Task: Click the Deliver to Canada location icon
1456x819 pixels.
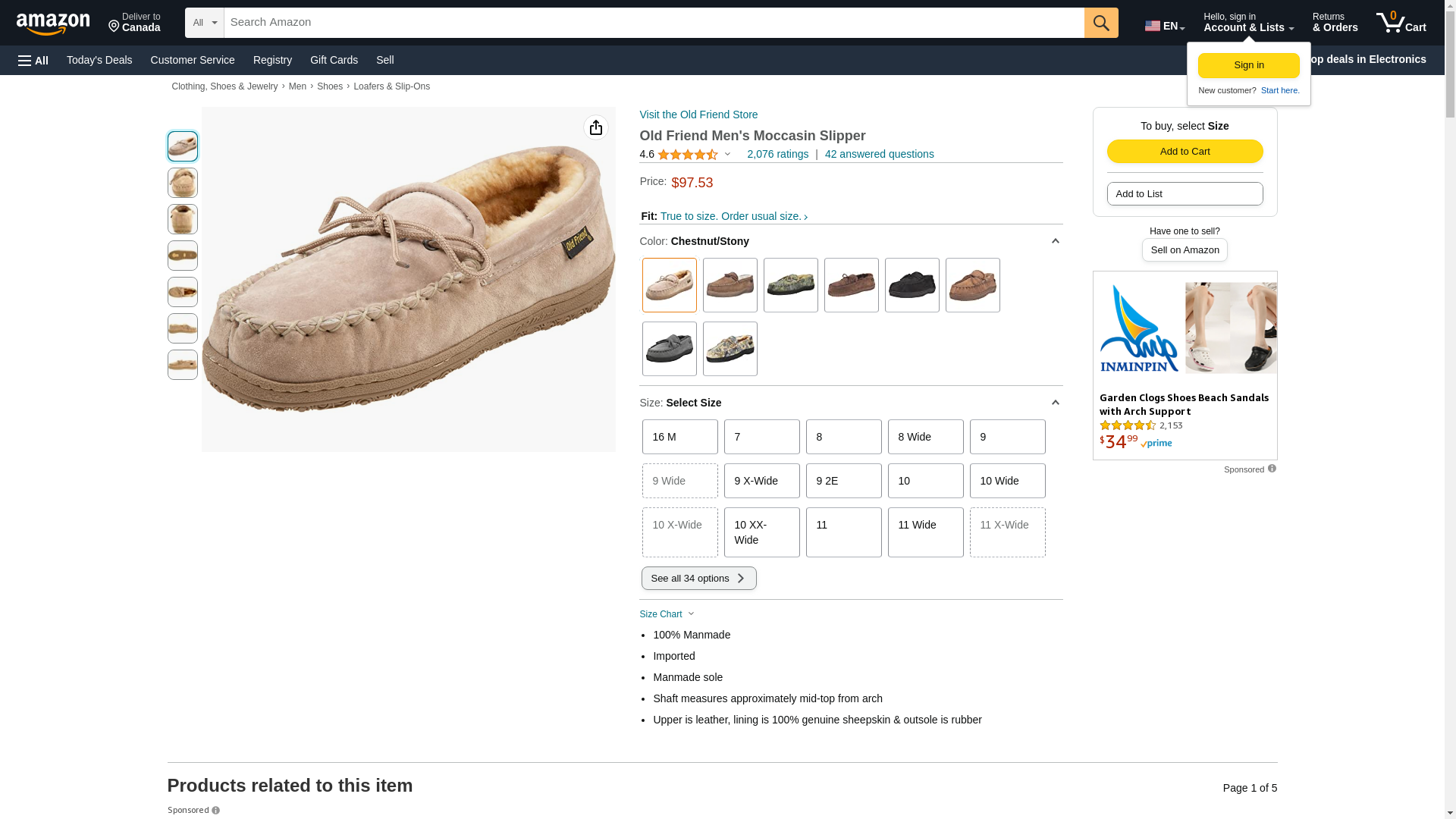Action: point(115,27)
